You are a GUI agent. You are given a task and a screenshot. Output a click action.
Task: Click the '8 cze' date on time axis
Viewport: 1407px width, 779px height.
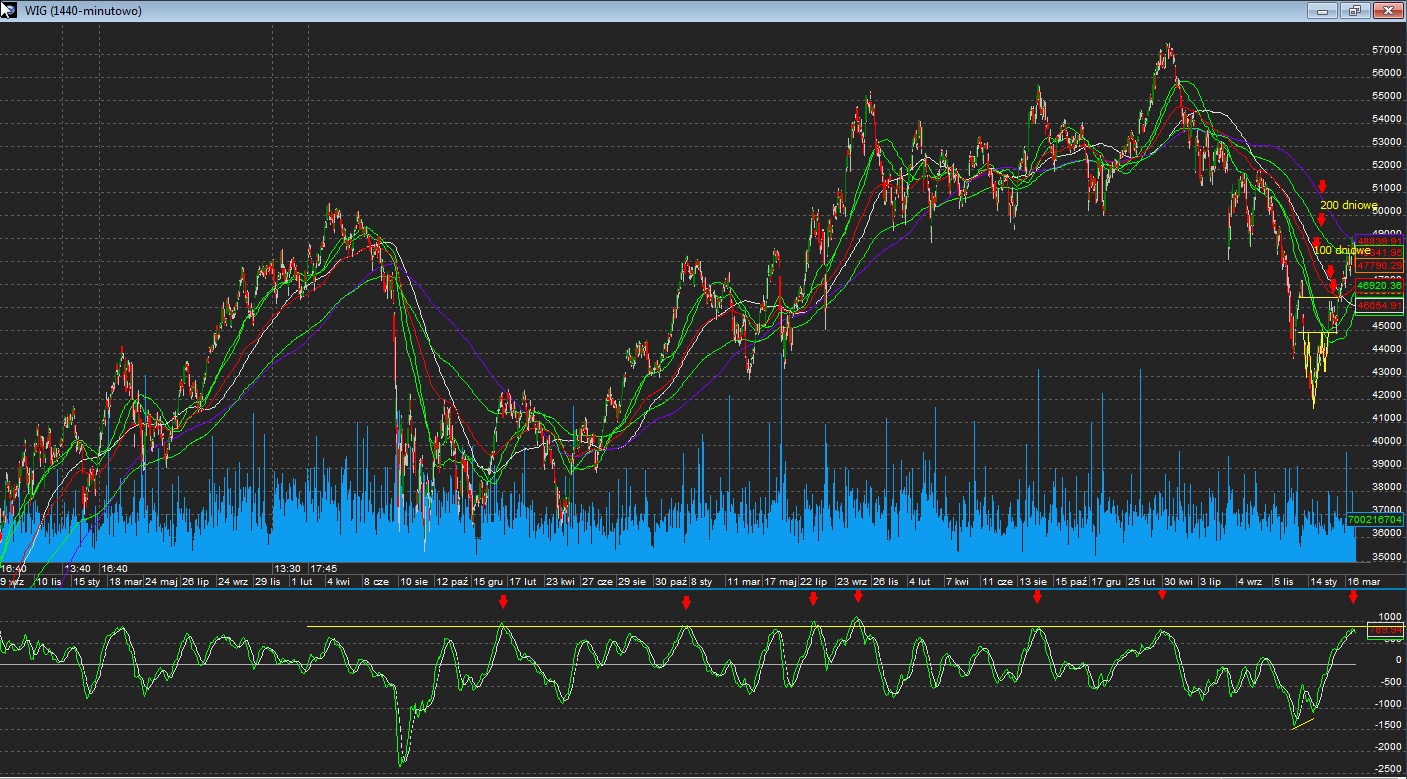tap(376, 581)
